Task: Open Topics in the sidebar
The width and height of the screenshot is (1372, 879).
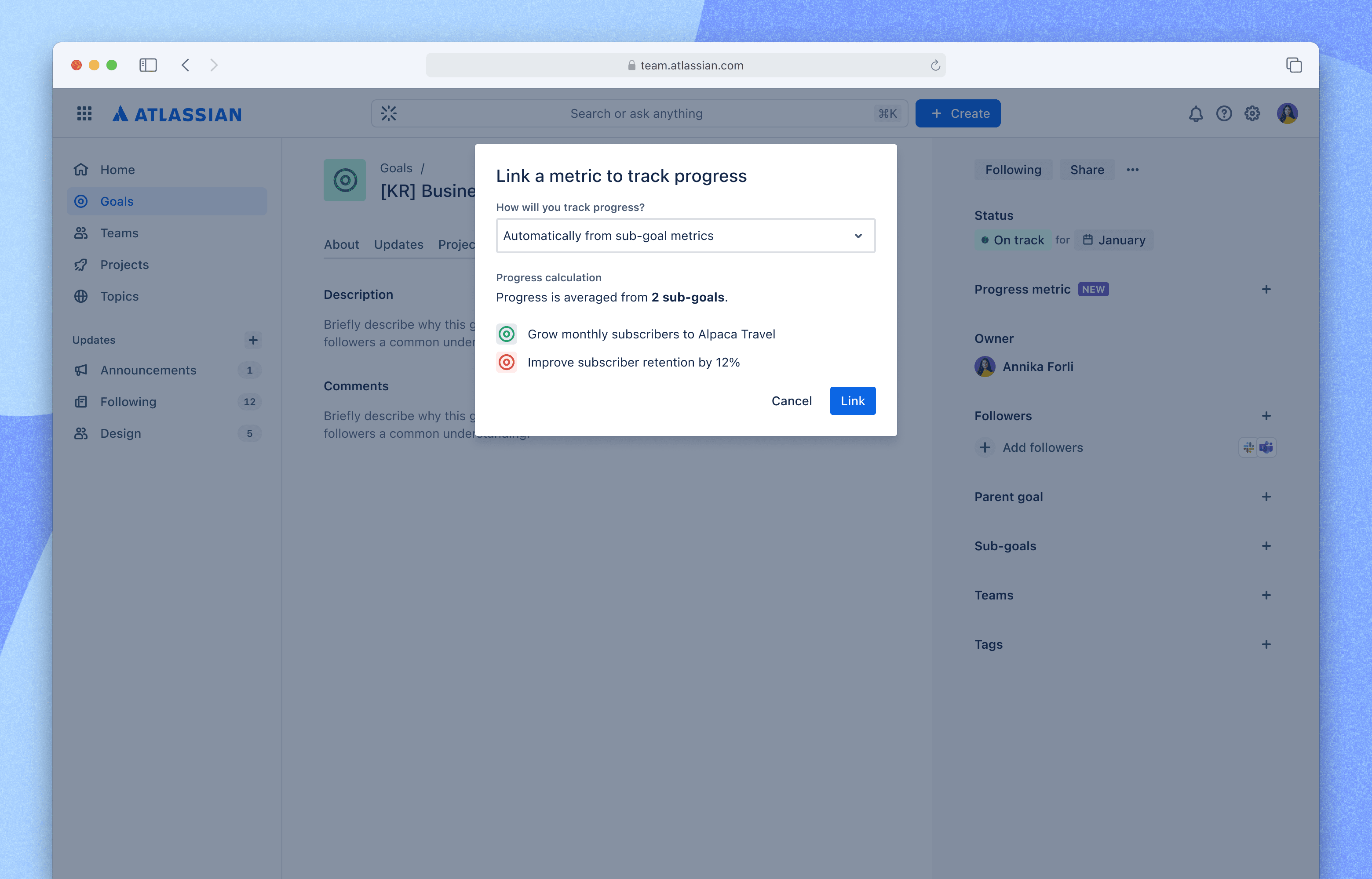Action: [167, 297]
